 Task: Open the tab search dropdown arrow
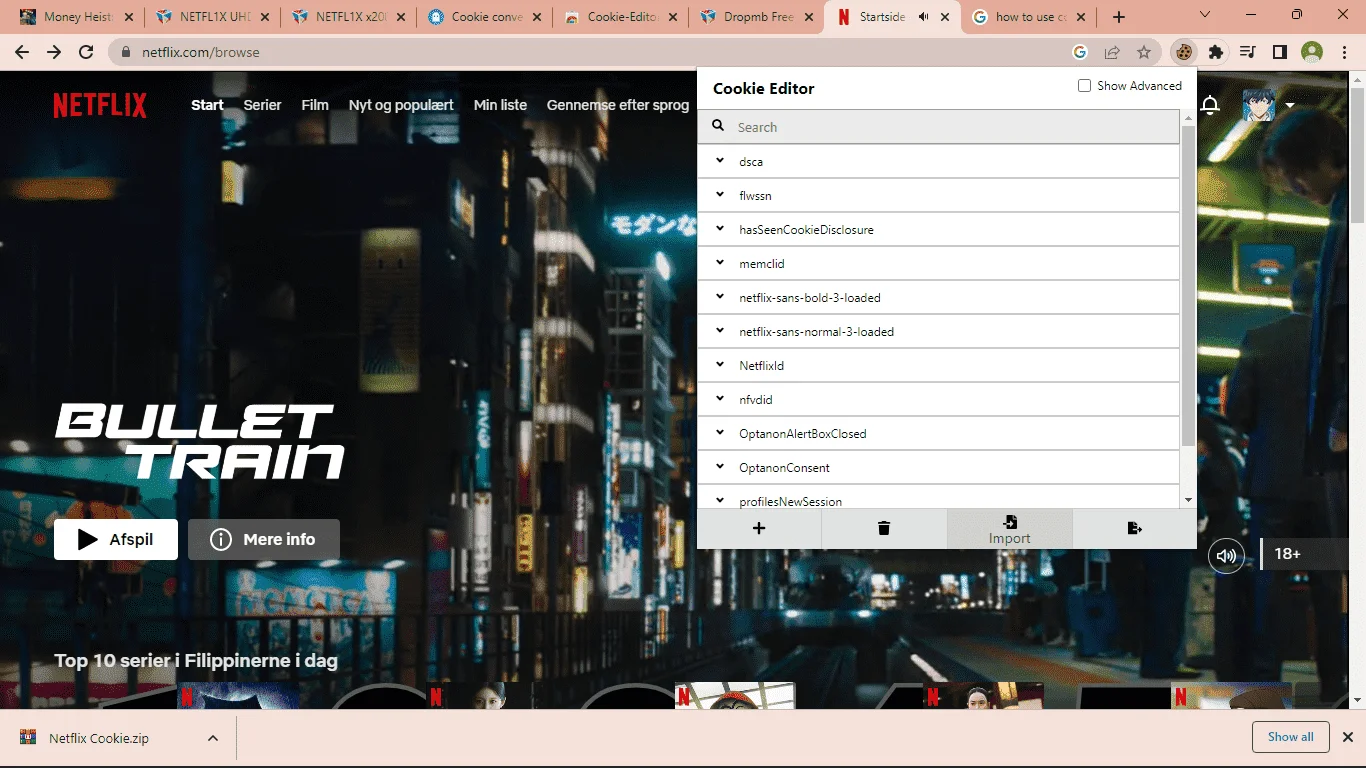1205,15
